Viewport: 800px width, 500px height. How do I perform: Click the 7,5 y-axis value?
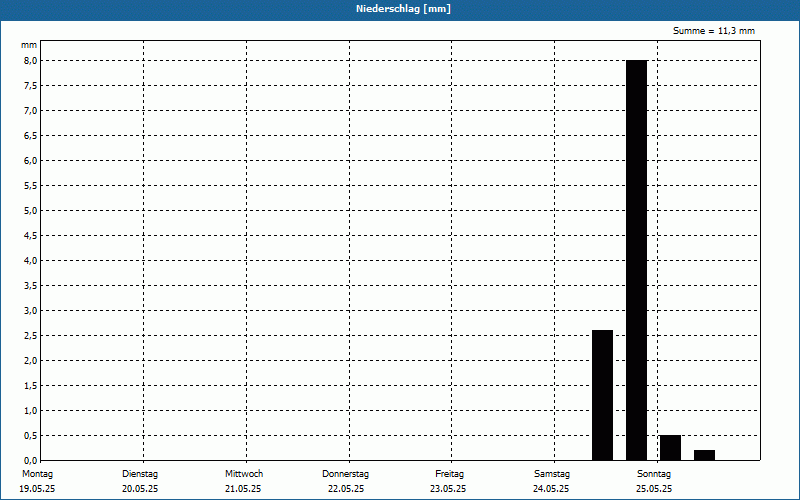click(31, 86)
